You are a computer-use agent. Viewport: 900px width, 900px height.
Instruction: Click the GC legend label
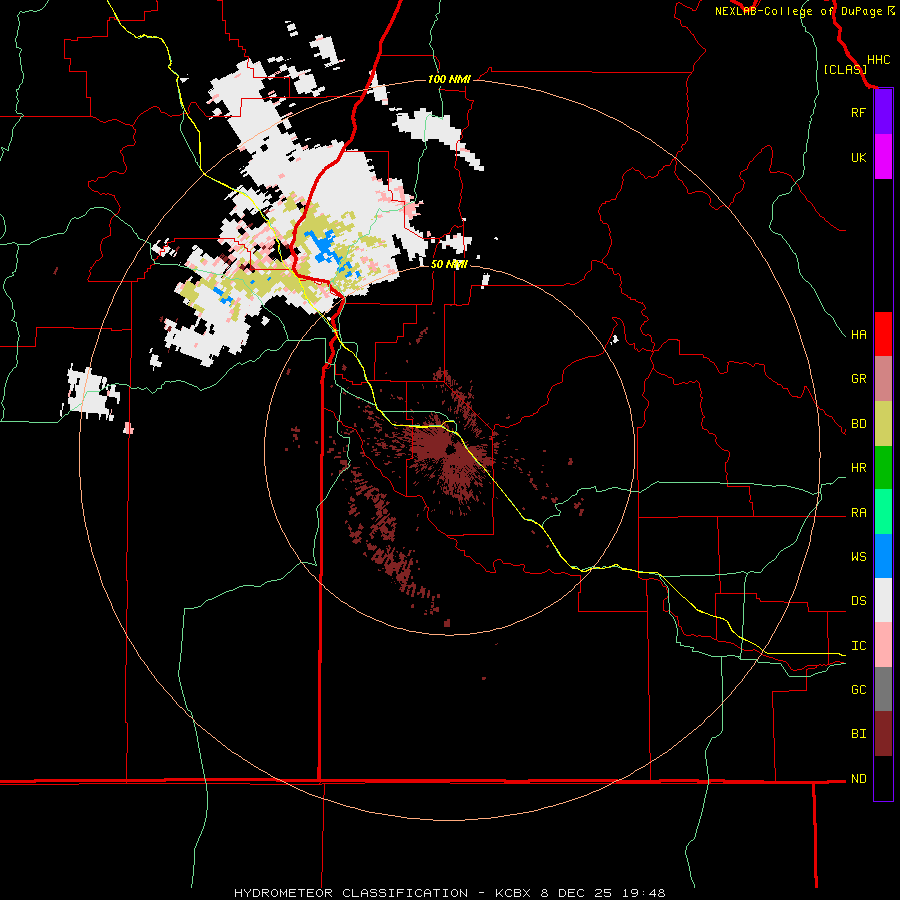(859, 690)
